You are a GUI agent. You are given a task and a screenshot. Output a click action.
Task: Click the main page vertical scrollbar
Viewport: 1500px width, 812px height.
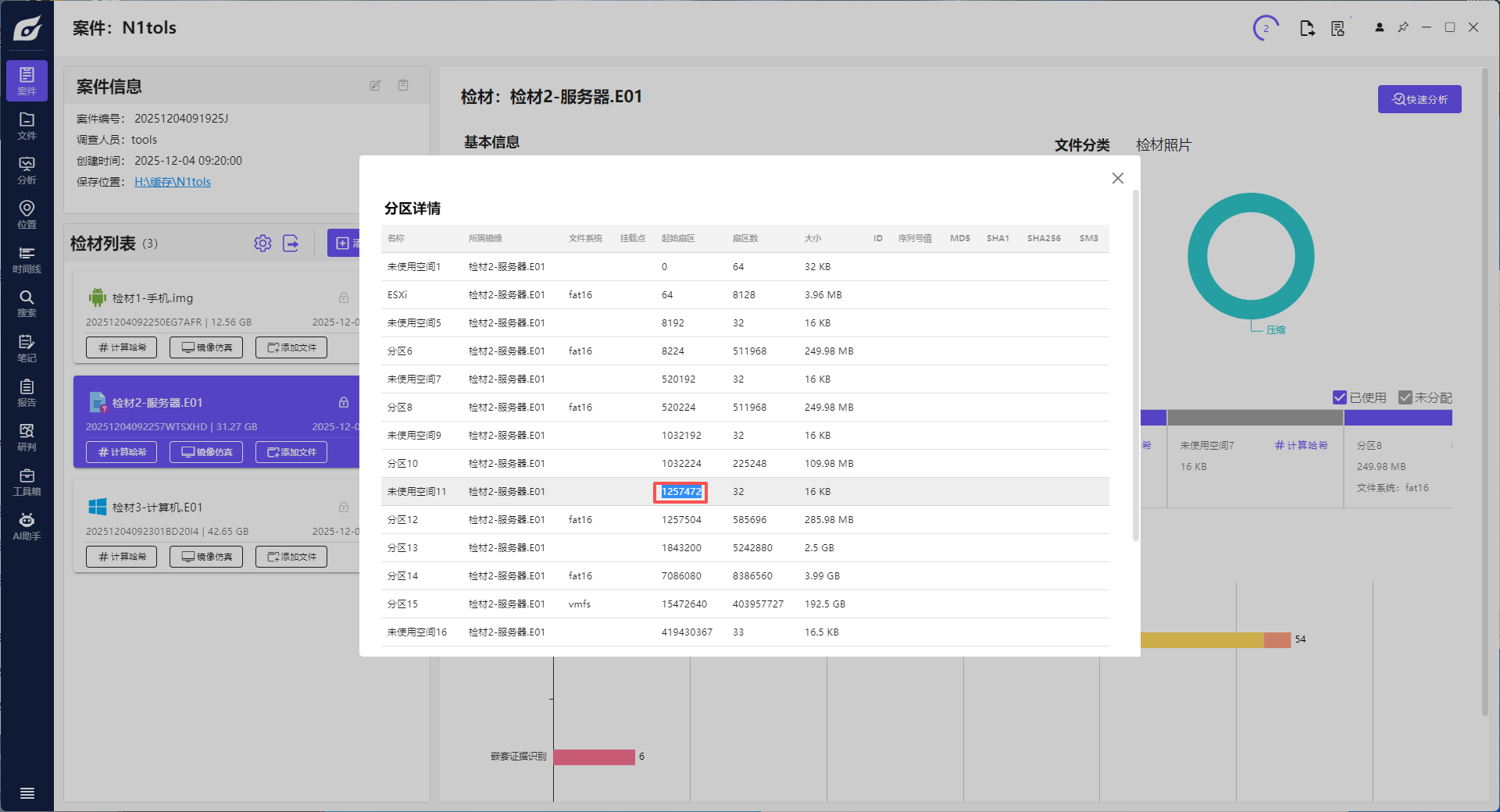pos(1484,390)
